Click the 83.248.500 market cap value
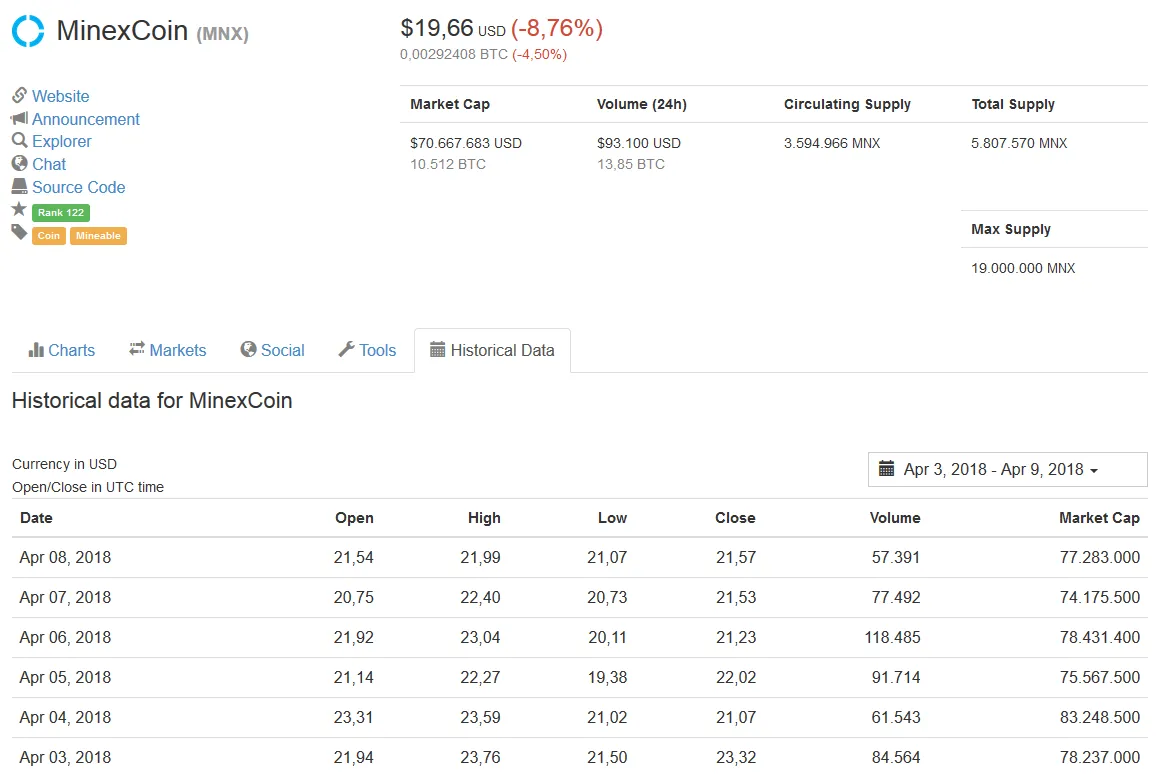 pyautogui.click(x=1099, y=718)
